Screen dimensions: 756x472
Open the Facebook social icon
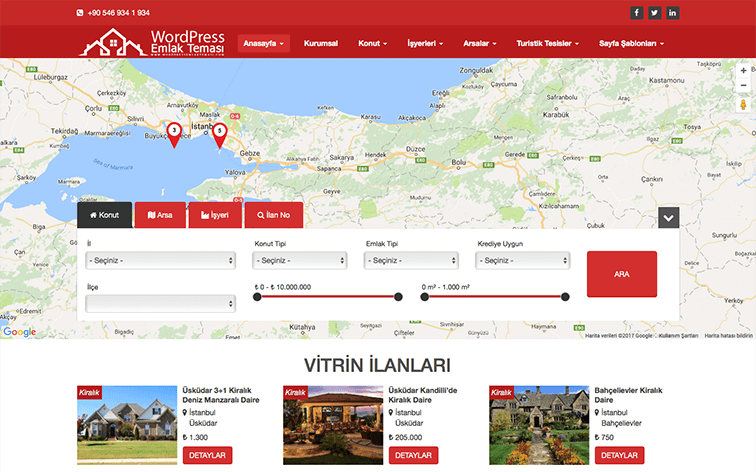[x=636, y=13]
